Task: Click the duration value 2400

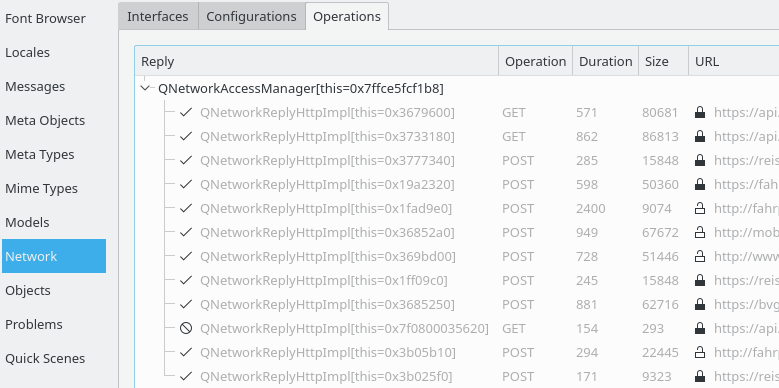Action: [x=591, y=209]
